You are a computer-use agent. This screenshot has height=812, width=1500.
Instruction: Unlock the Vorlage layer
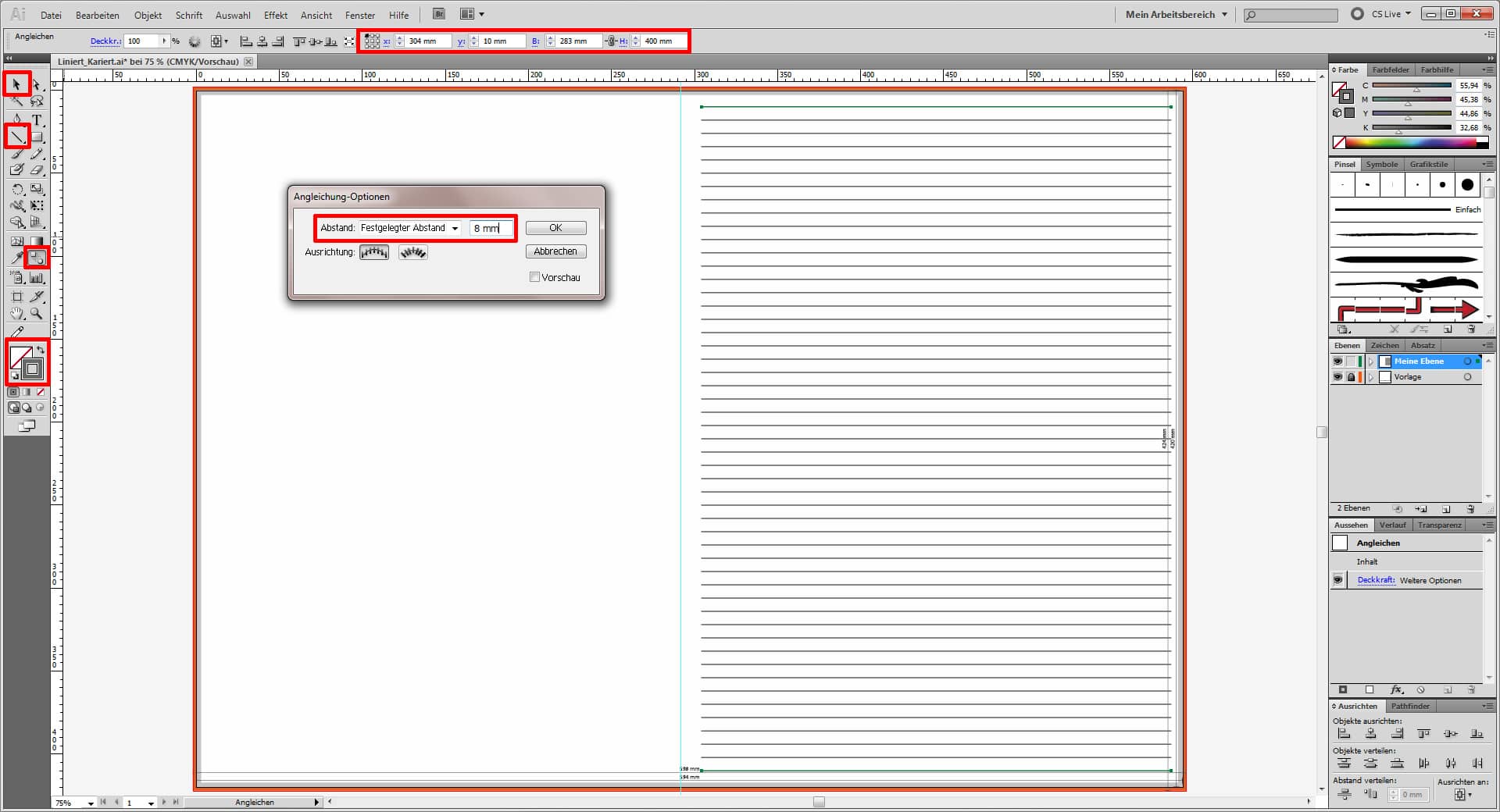[1351, 377]
